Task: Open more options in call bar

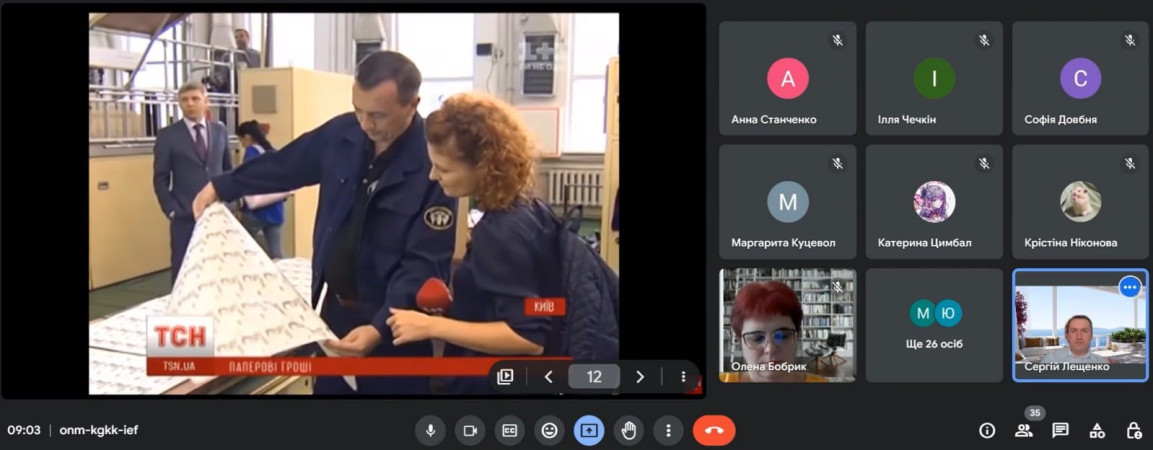Action: [x=668, y=430]
